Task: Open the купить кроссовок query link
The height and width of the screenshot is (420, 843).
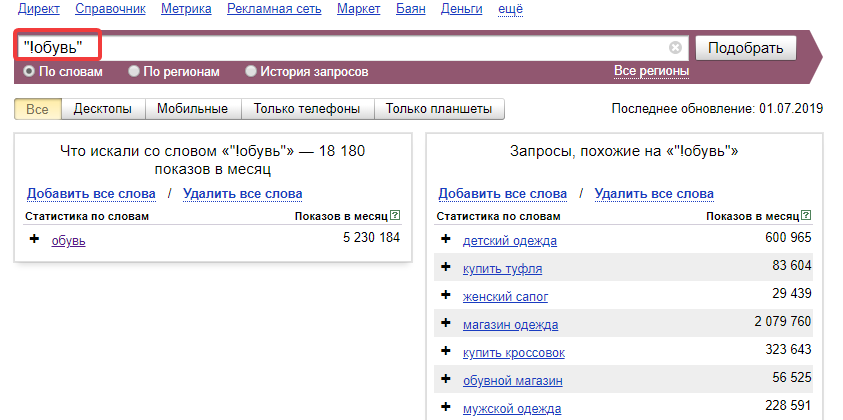Action: coord(514,353)
